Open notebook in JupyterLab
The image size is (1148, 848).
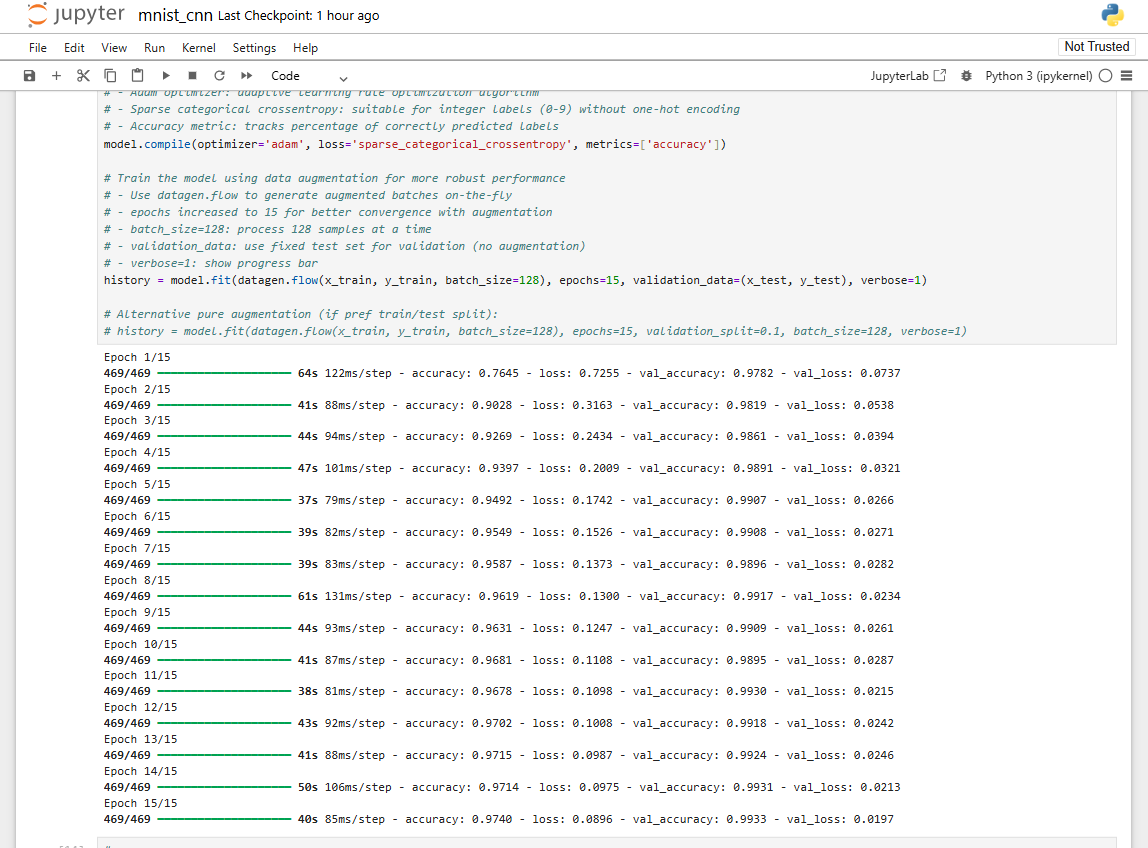pos(907,76)
